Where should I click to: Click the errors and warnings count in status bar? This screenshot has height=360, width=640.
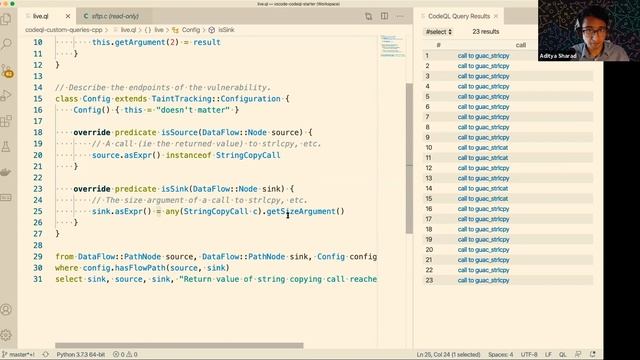pyautogui.click(x=125, y=354)
